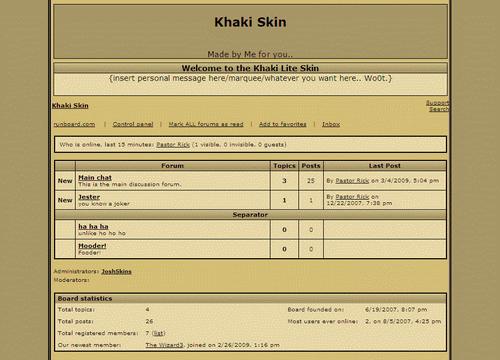Click the 'Made by Me for you..' tagline
Viewport: 500px width, 360px height.
point(250,54)
